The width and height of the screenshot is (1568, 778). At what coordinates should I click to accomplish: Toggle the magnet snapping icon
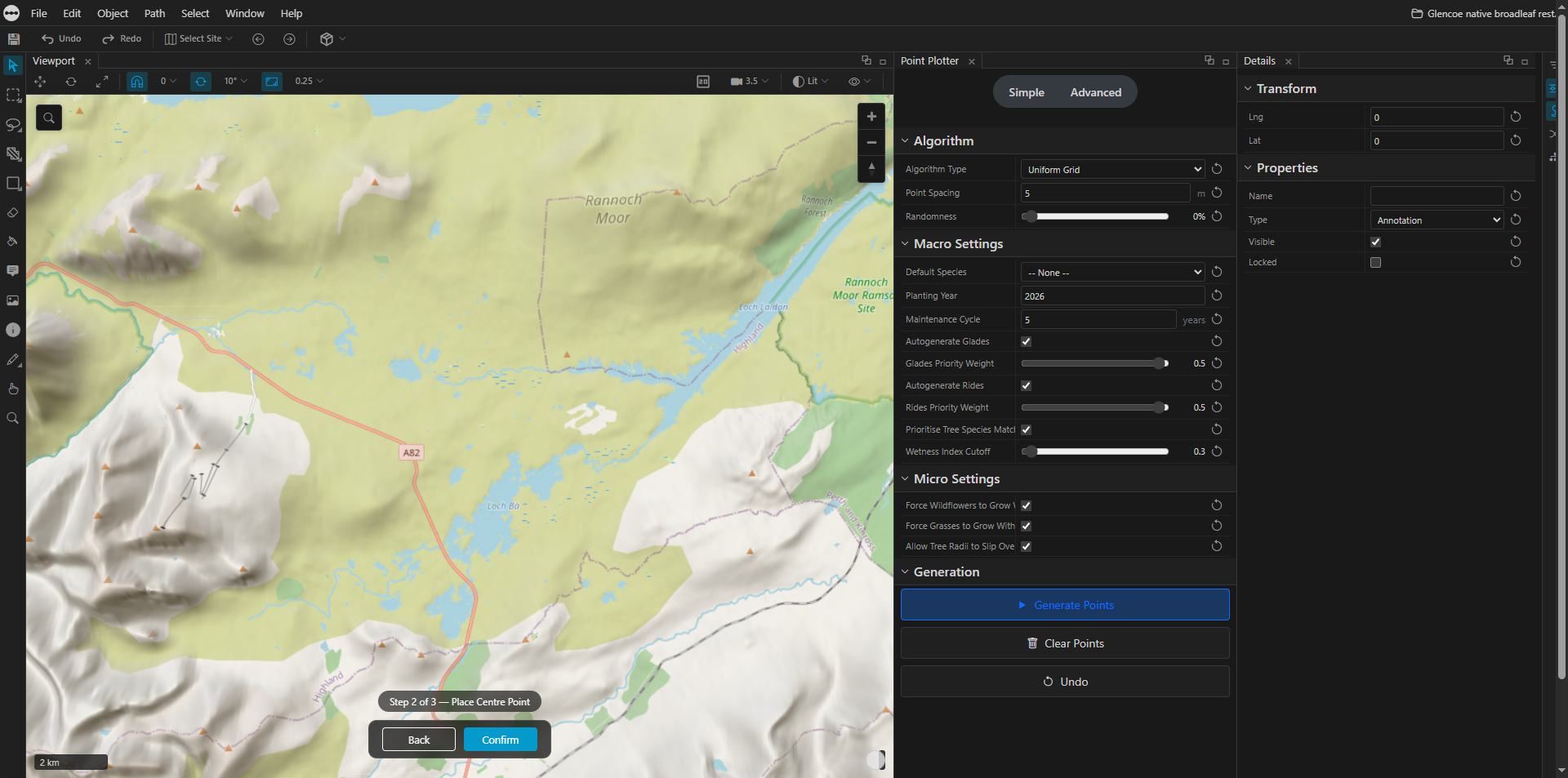pyautogui.click(x=136, y=81)
